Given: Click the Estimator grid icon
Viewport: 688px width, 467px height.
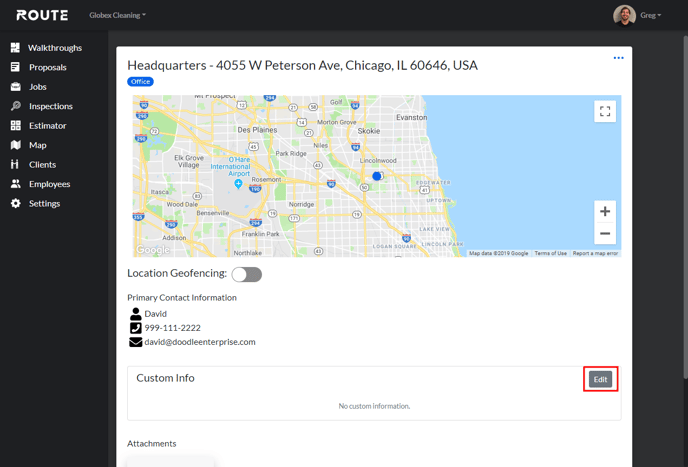Looking at the screenshot, I should coord(15,126).
